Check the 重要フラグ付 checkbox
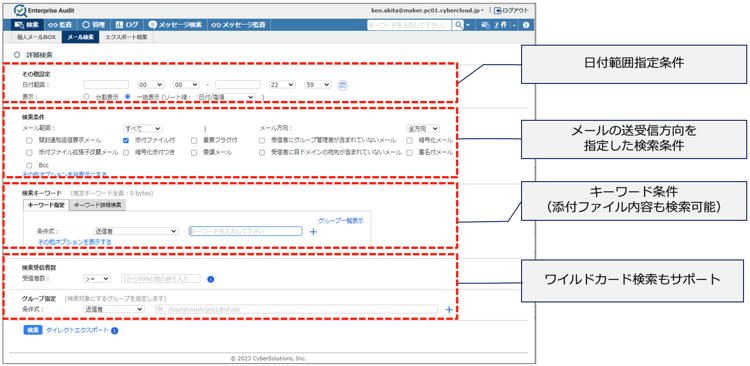Image resolution: width=750 pixels, height=366 pixels. [x=194, y=141]
